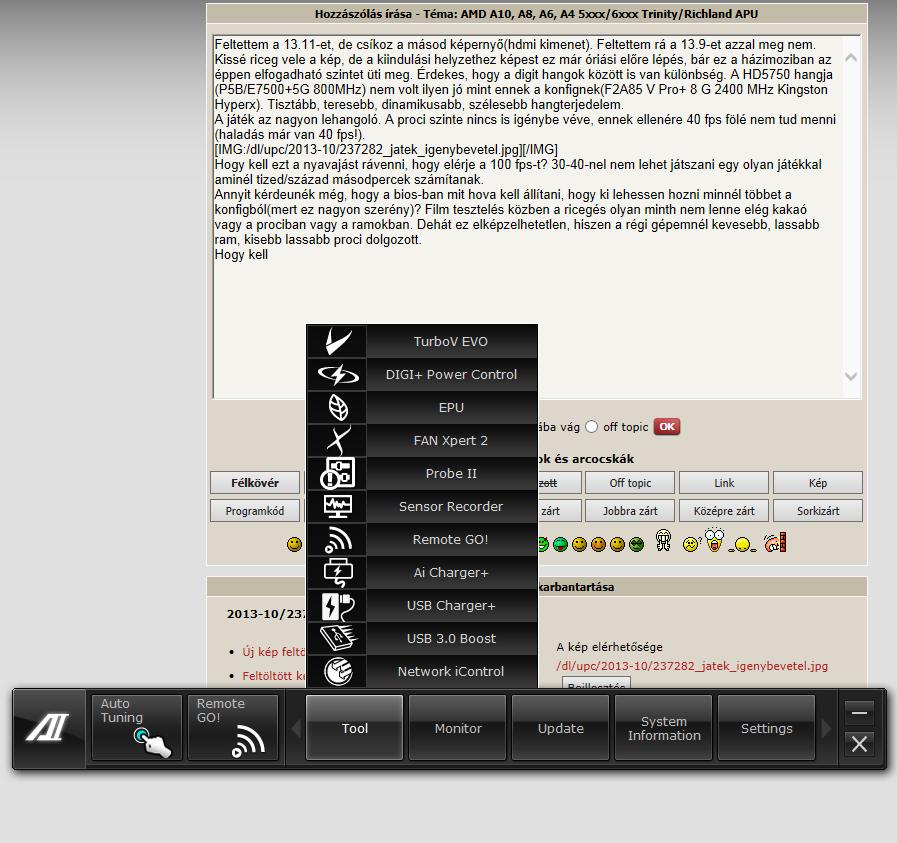897x843 pixels.
Task: Insert the flat yellow blob emoticon
Action: (x=742, y=545)
